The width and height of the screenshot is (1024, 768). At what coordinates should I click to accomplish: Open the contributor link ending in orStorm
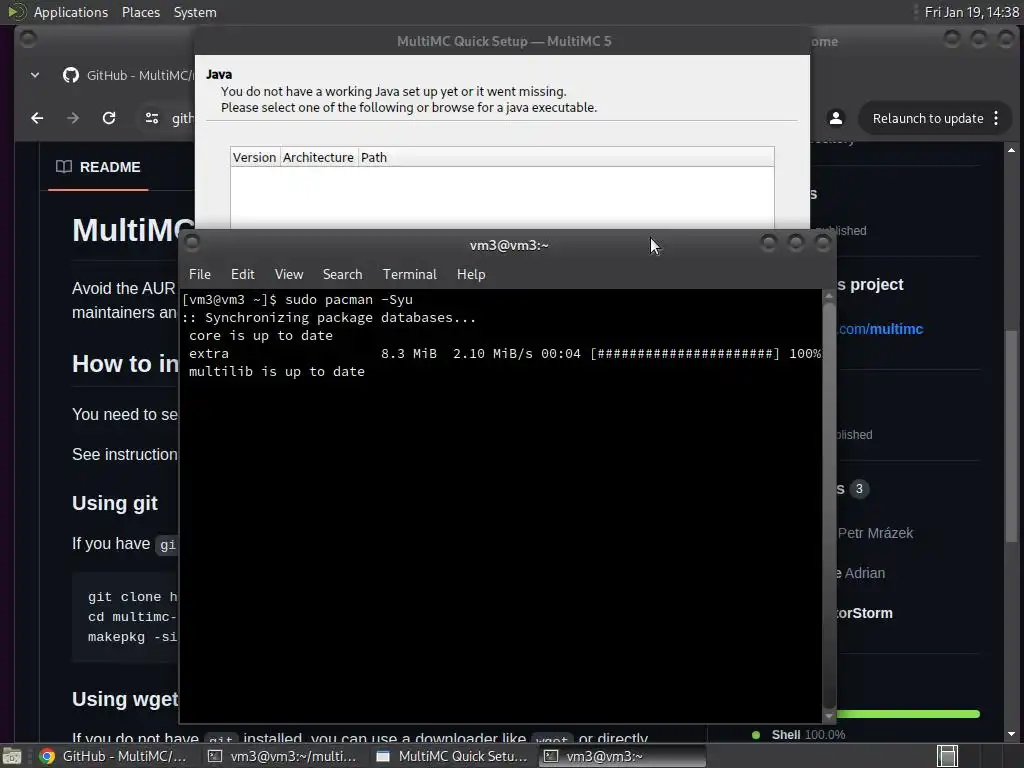(865, 613)
